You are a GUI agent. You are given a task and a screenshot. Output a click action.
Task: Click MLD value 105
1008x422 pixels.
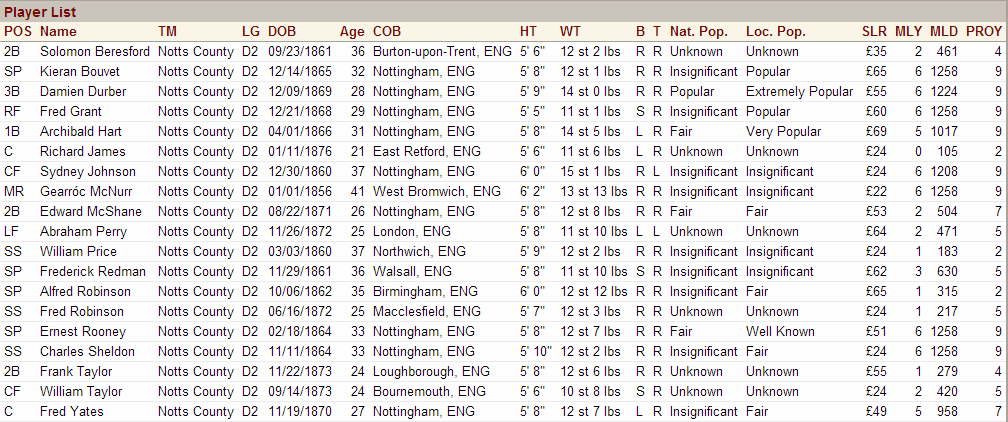coord(947,151)
